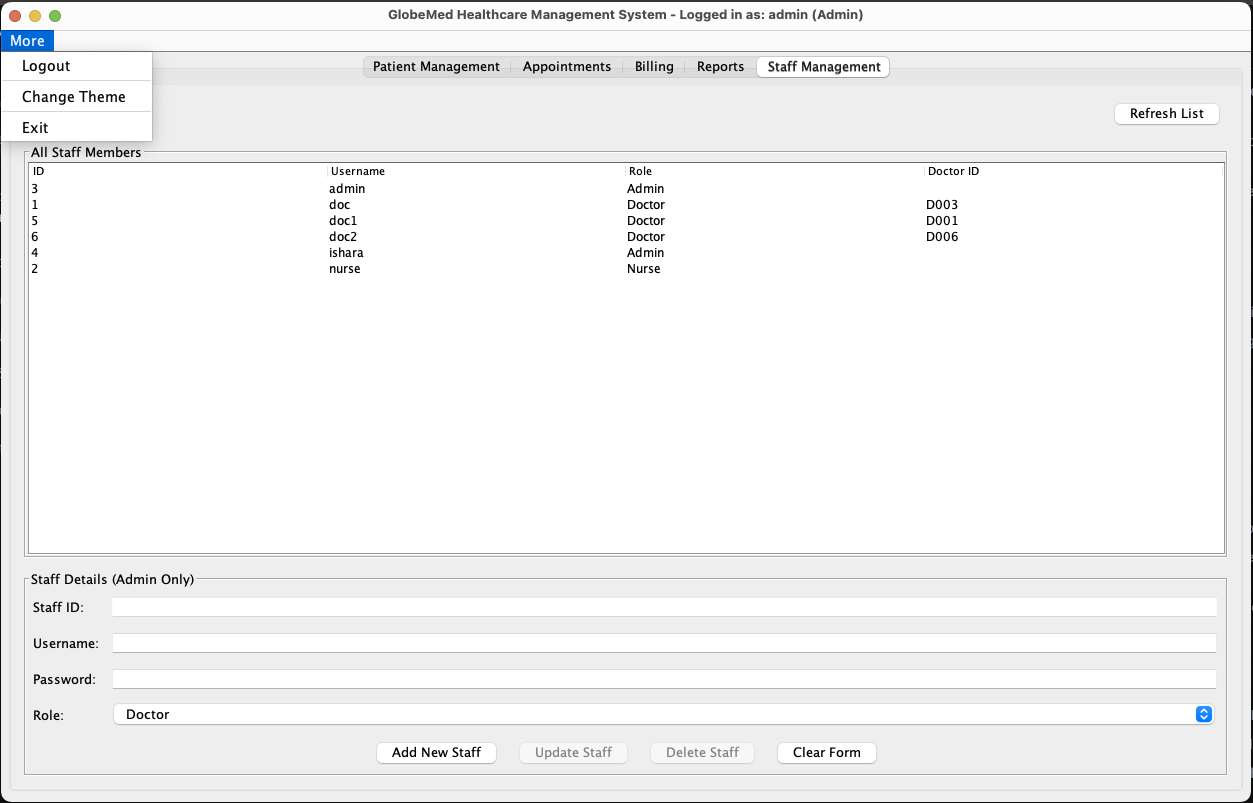1253x803 pixels.
Task: Click the Add New Staff button
Action: 436,753
